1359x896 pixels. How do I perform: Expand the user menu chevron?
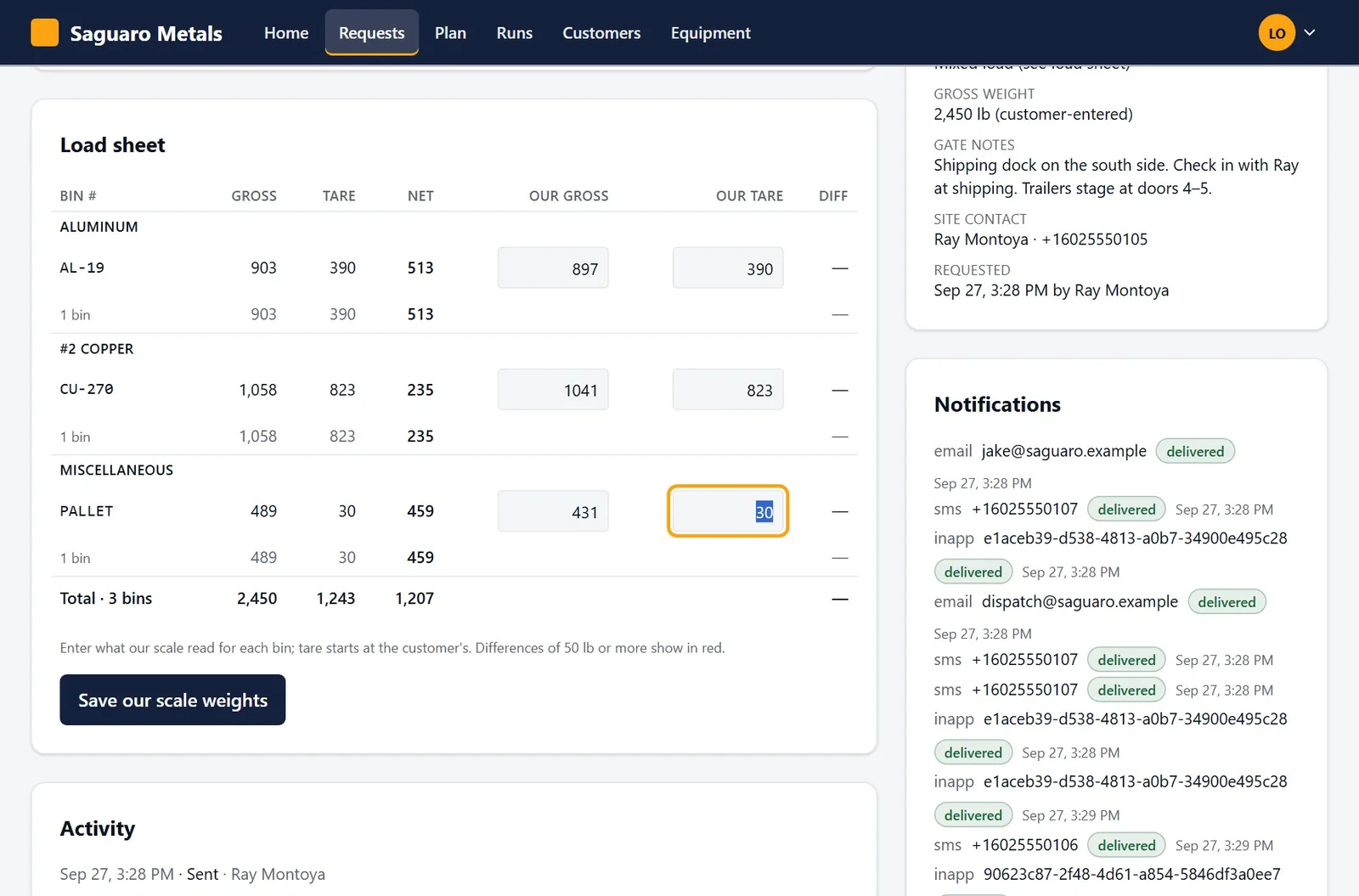tap(1310, 33)
